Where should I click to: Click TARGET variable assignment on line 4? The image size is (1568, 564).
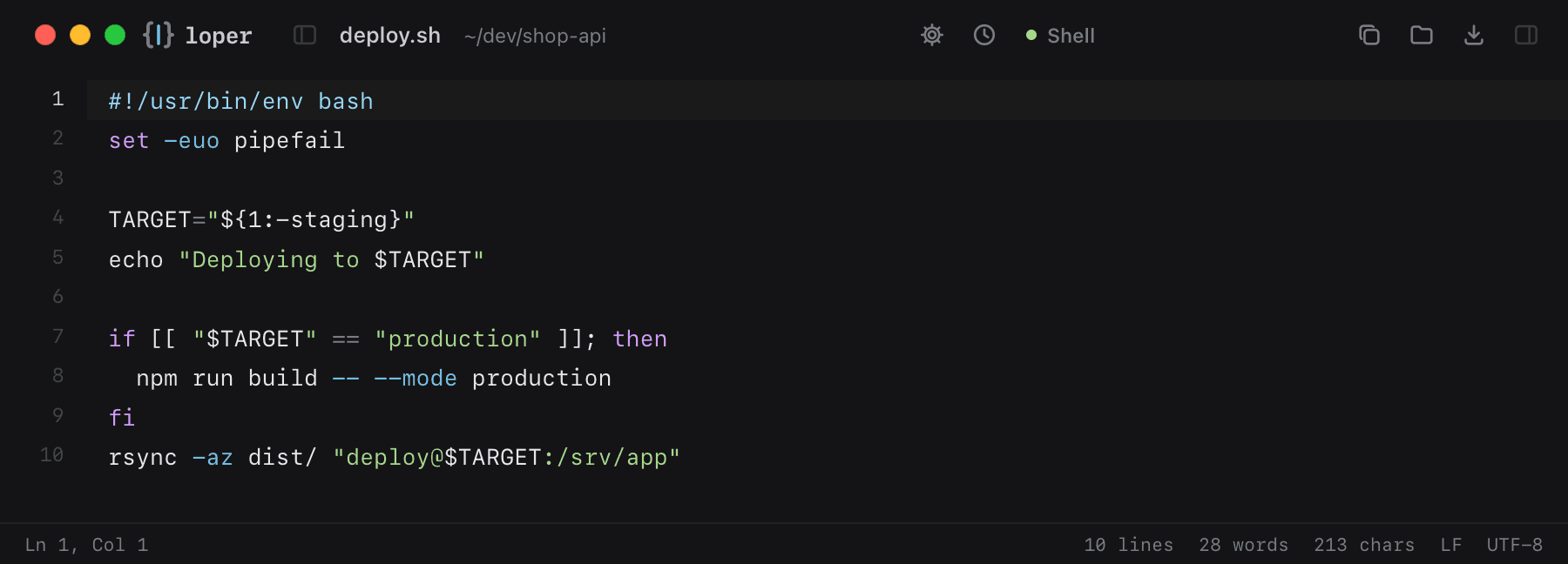pos(150,219)
